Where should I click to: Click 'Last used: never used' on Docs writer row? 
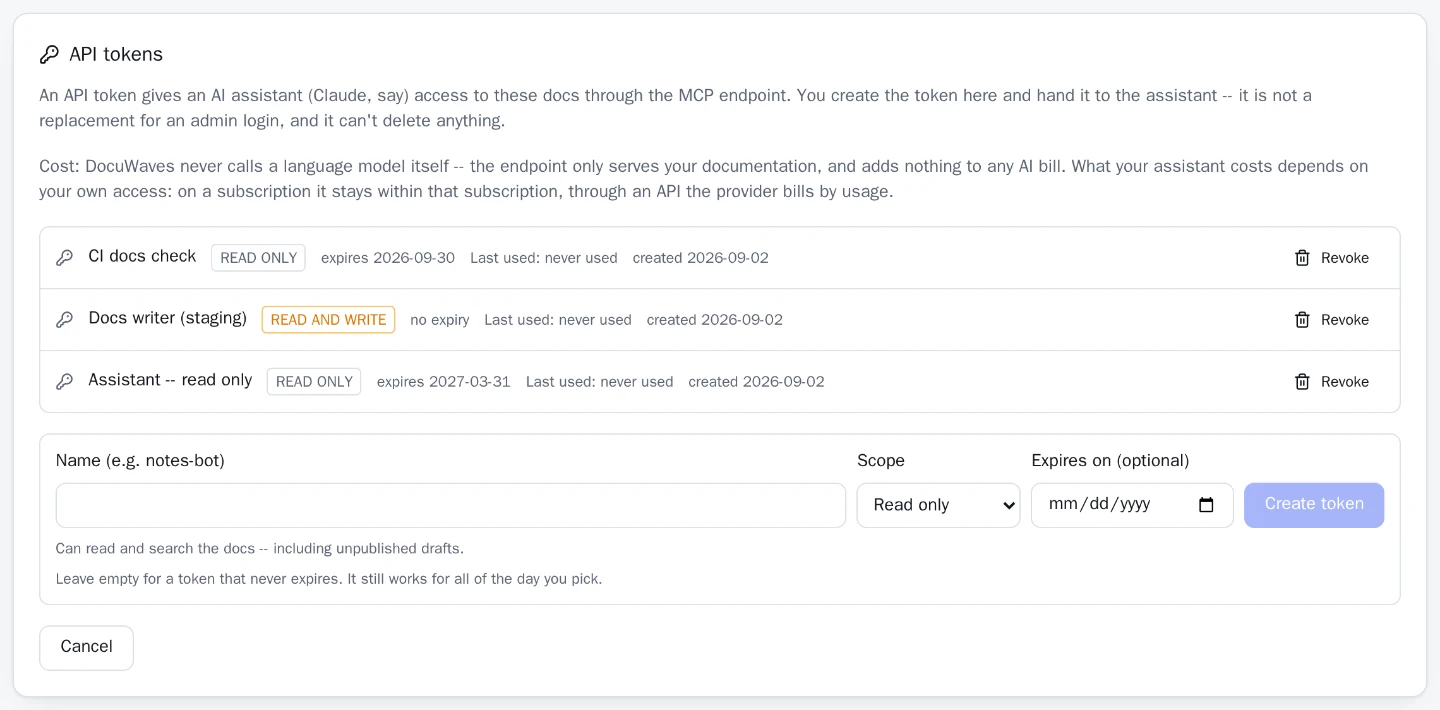[558, 320]
